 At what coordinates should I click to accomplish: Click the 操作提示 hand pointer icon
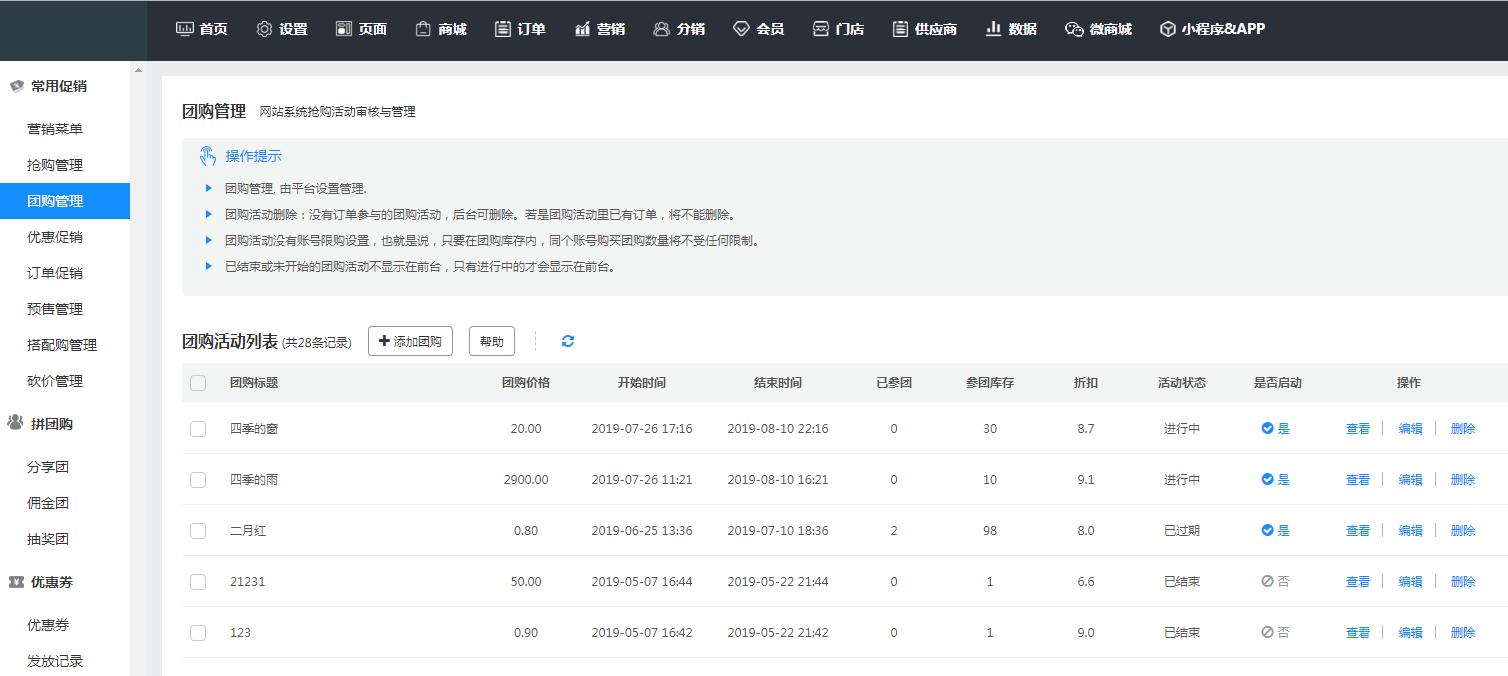click(x=208, y=156)
